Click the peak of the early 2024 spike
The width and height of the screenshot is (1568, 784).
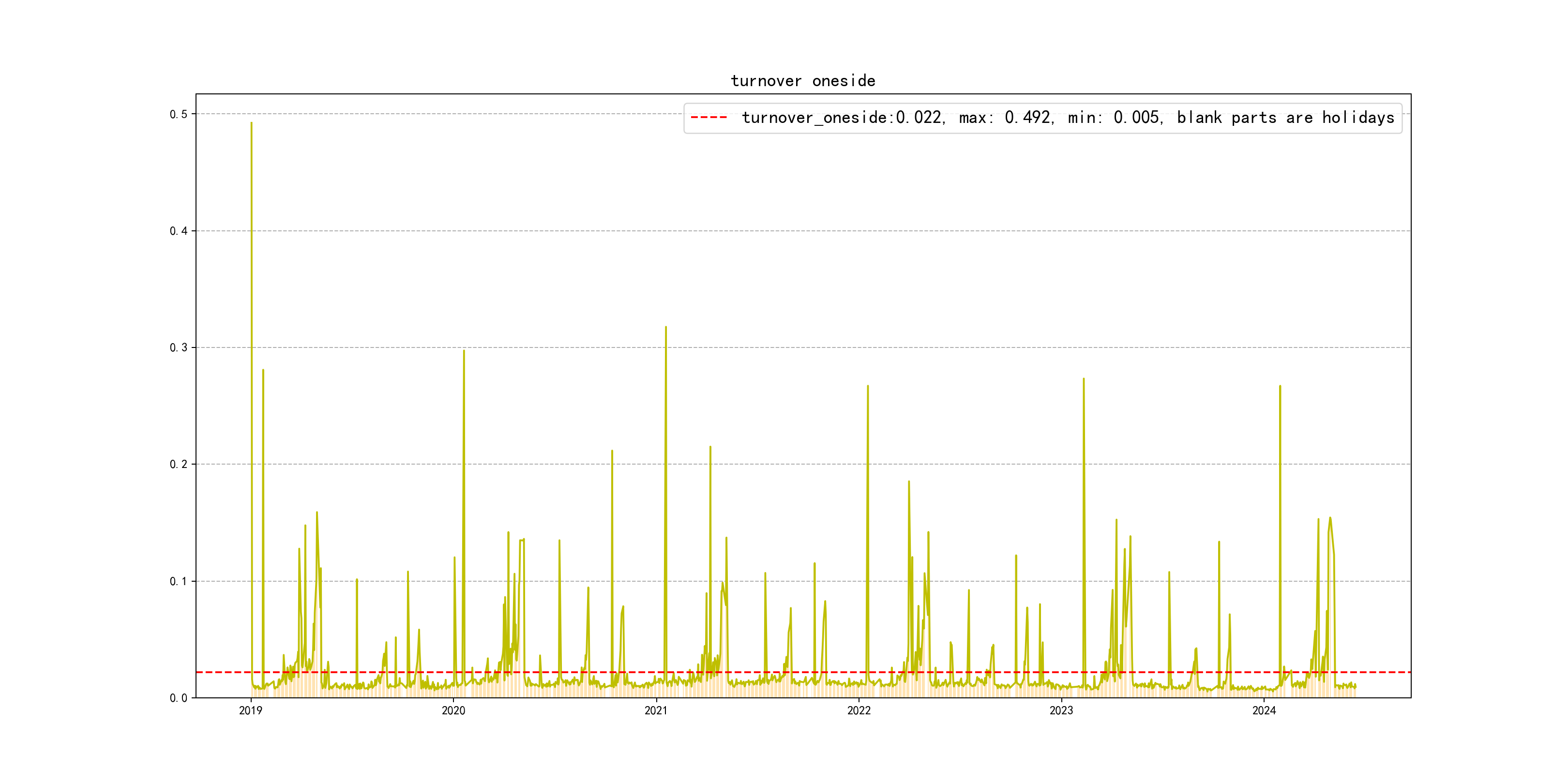(x=1280, y=386)
